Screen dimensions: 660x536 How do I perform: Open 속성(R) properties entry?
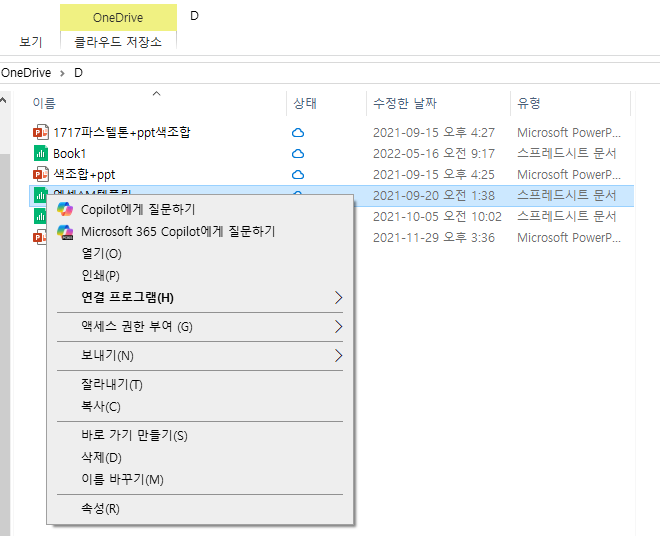click(200, 508)
